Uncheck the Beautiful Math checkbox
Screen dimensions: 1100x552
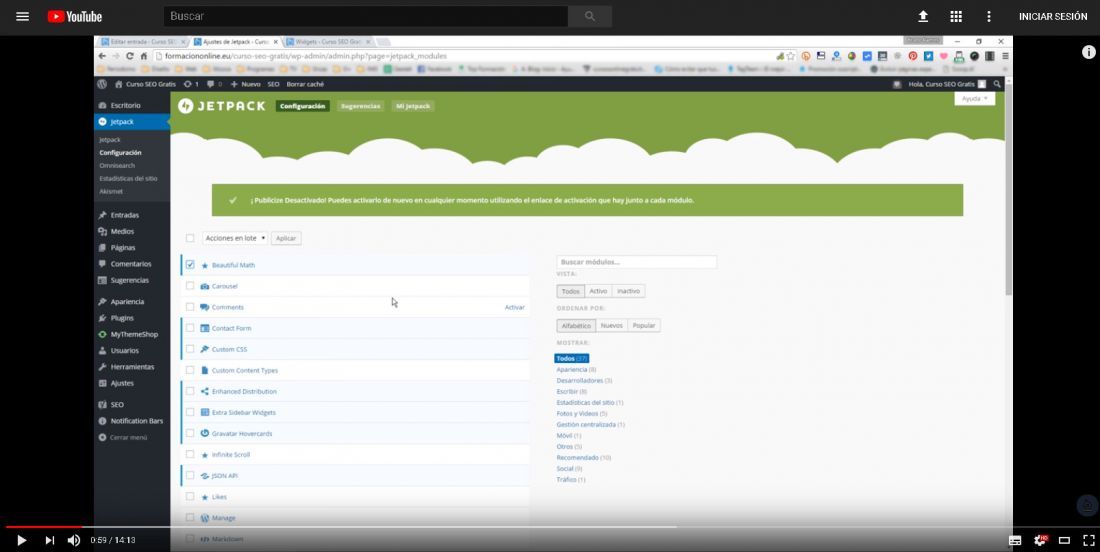pyautogui.click(x=190, y=265)
